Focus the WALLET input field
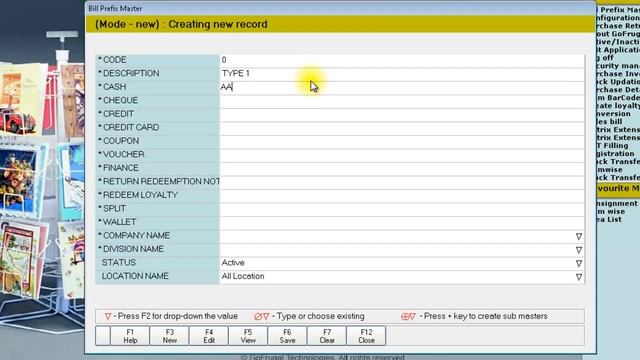640x360 pixels. click(402, 222)
